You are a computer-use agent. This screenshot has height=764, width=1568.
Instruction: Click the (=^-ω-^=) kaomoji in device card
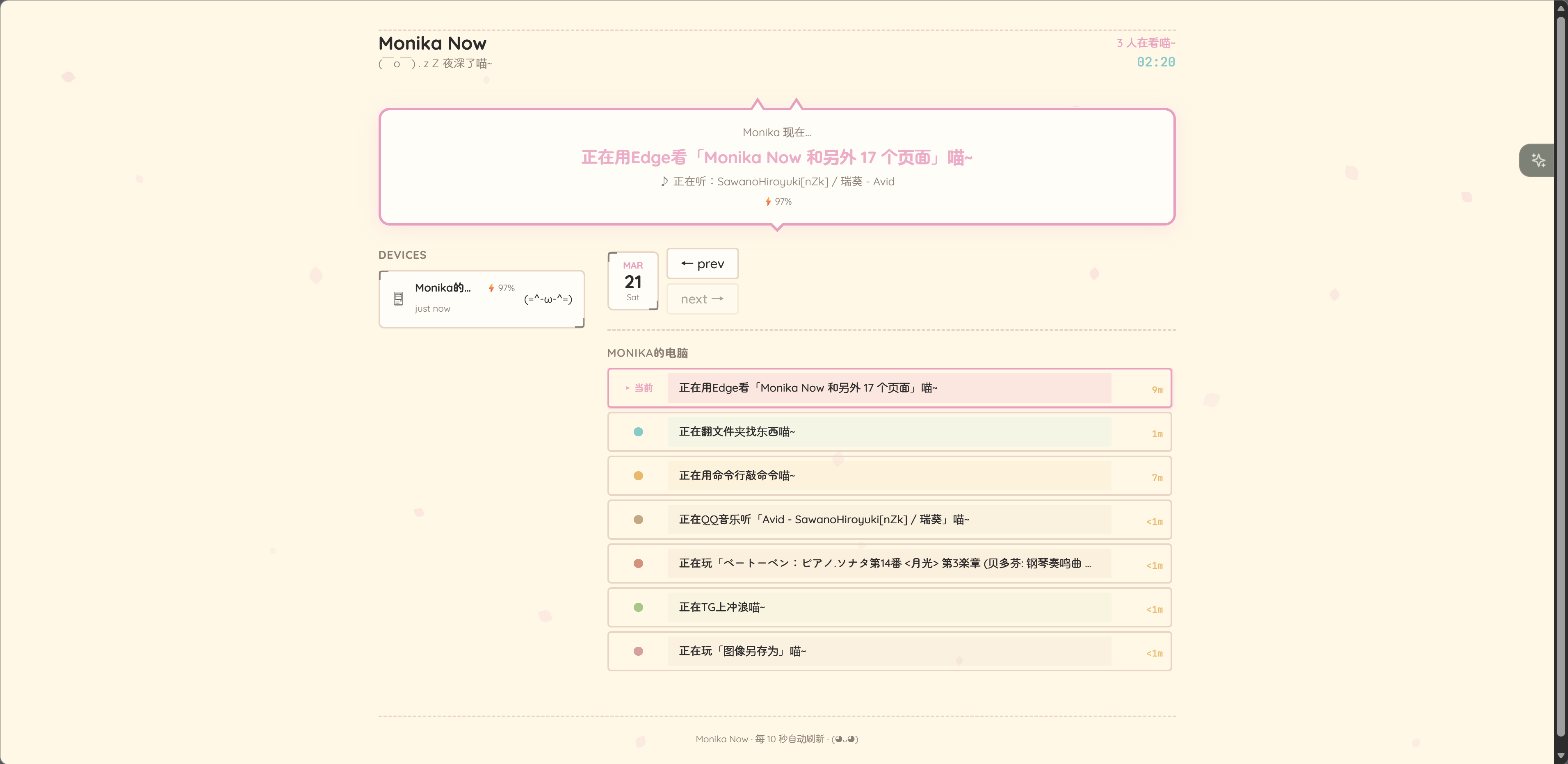548,299
